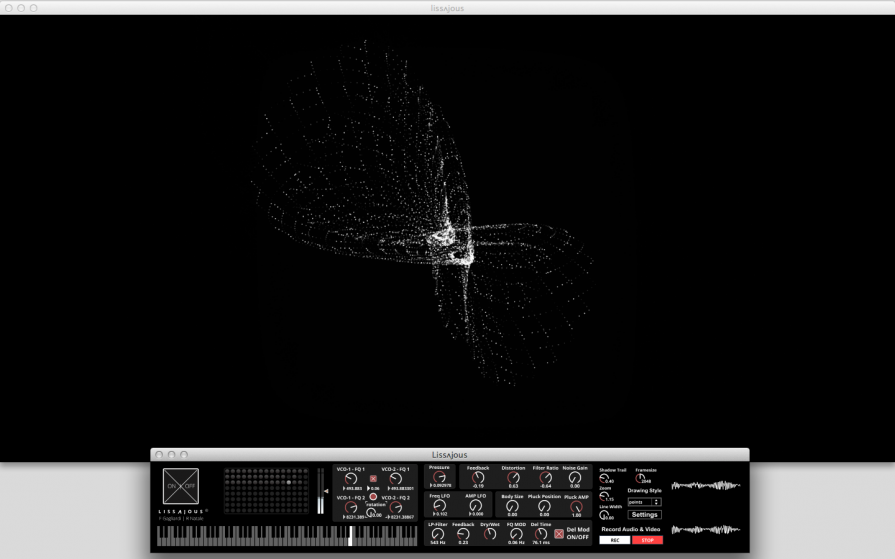The image size is (895, 559).
Task: Click the VCO-2 FQ 2 knob
Action: [395, 507]
